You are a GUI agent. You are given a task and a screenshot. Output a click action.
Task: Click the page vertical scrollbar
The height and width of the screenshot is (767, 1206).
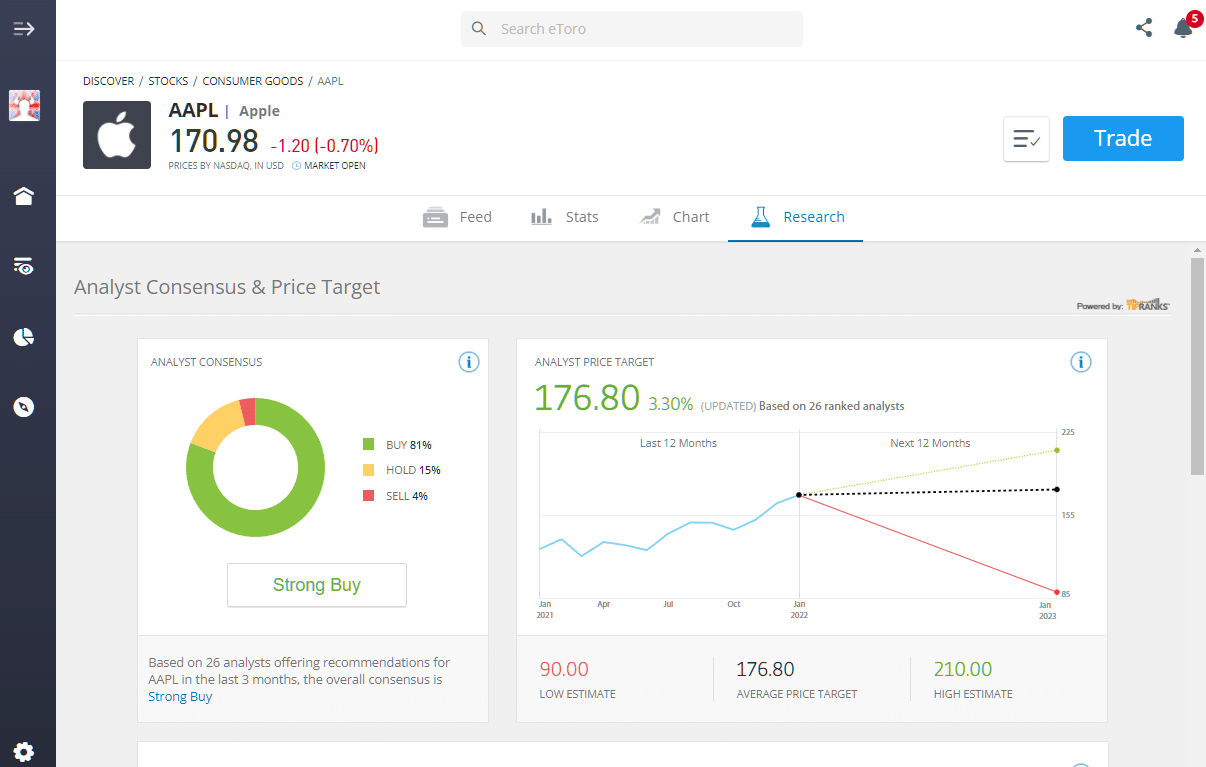1197,366
